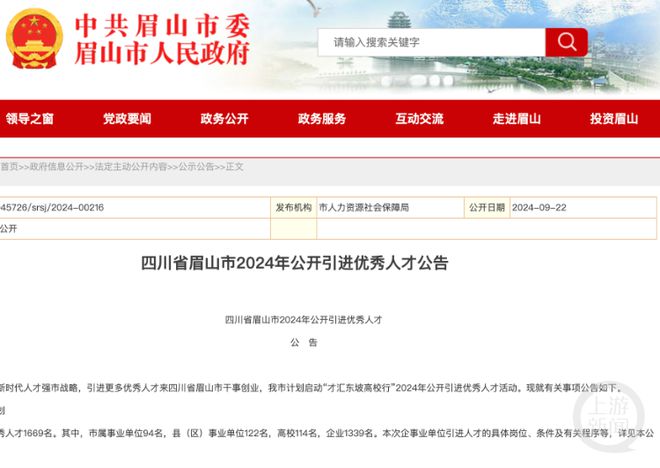Select the 政务服务 navigation item
Image resolution: width=660 pixels, height=468 pixels.
[322, 118]
